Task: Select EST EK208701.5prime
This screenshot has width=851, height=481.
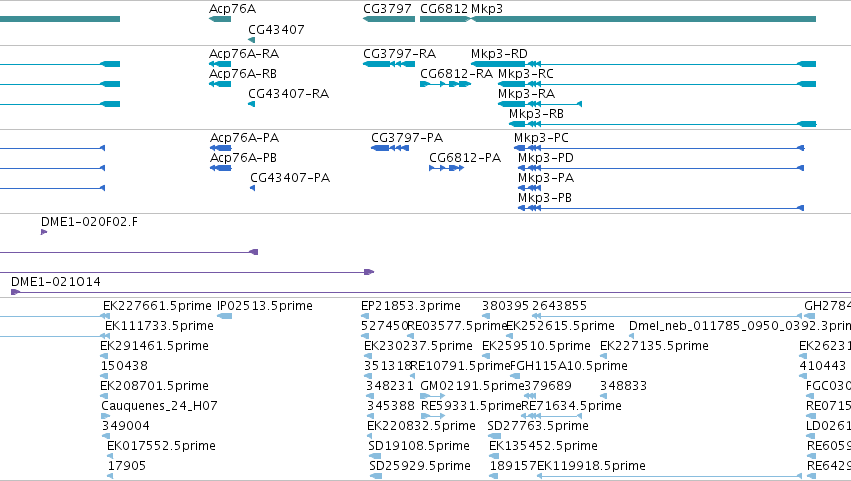Action: point(154,387)
